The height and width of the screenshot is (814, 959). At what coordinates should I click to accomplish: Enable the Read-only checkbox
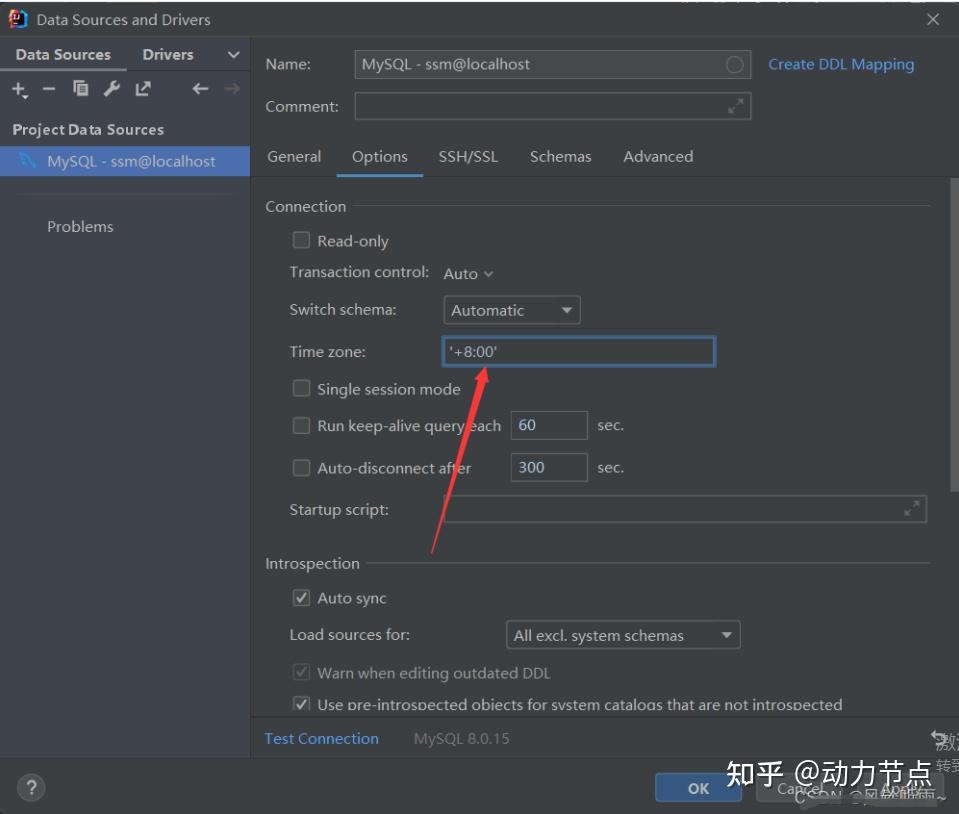302,240
